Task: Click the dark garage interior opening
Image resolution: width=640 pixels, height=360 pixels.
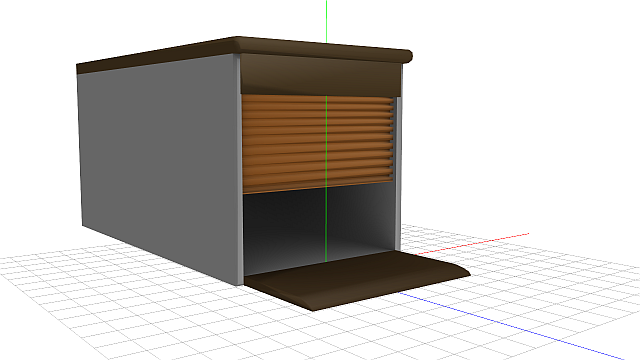Action: [x=319, y=229]
